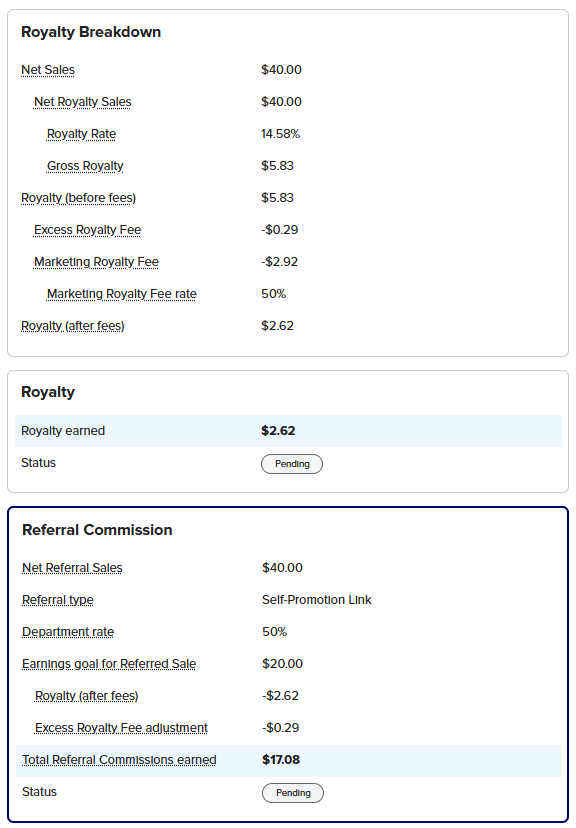Click Royalty (after fees) in Royalty Breakdown
The width and height of the screenshot is (576, 828).
click(x=72, y=326)
